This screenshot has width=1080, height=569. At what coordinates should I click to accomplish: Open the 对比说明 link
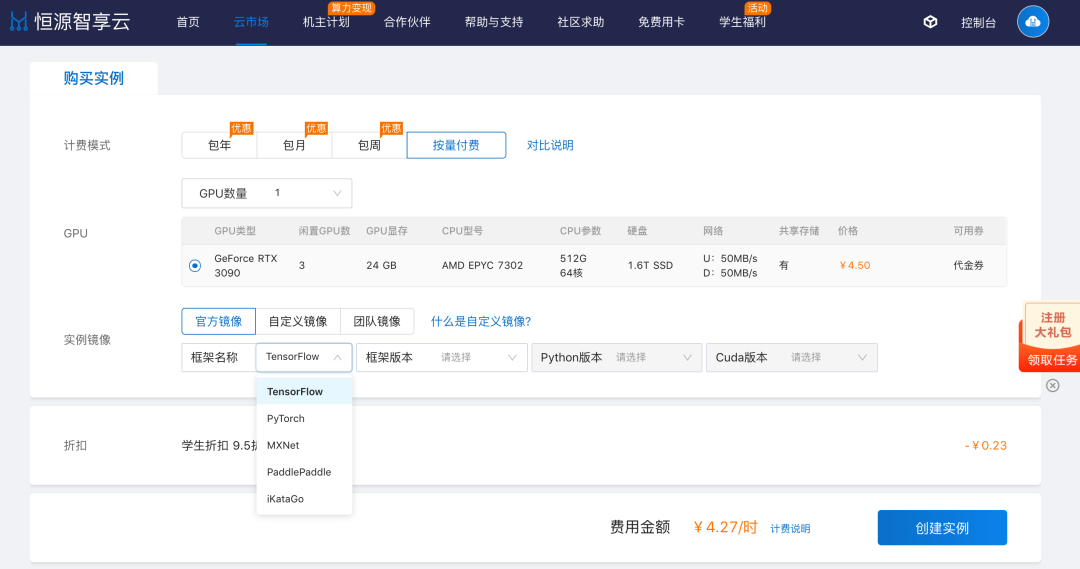[x=550, y=145]
